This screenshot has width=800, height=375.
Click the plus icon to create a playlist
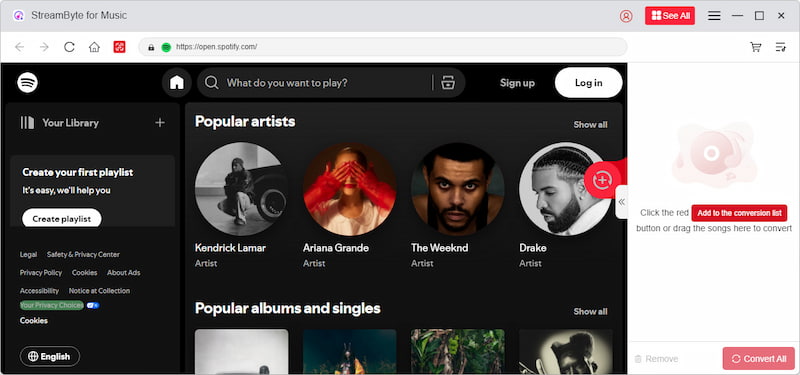(x=160, y=122)
